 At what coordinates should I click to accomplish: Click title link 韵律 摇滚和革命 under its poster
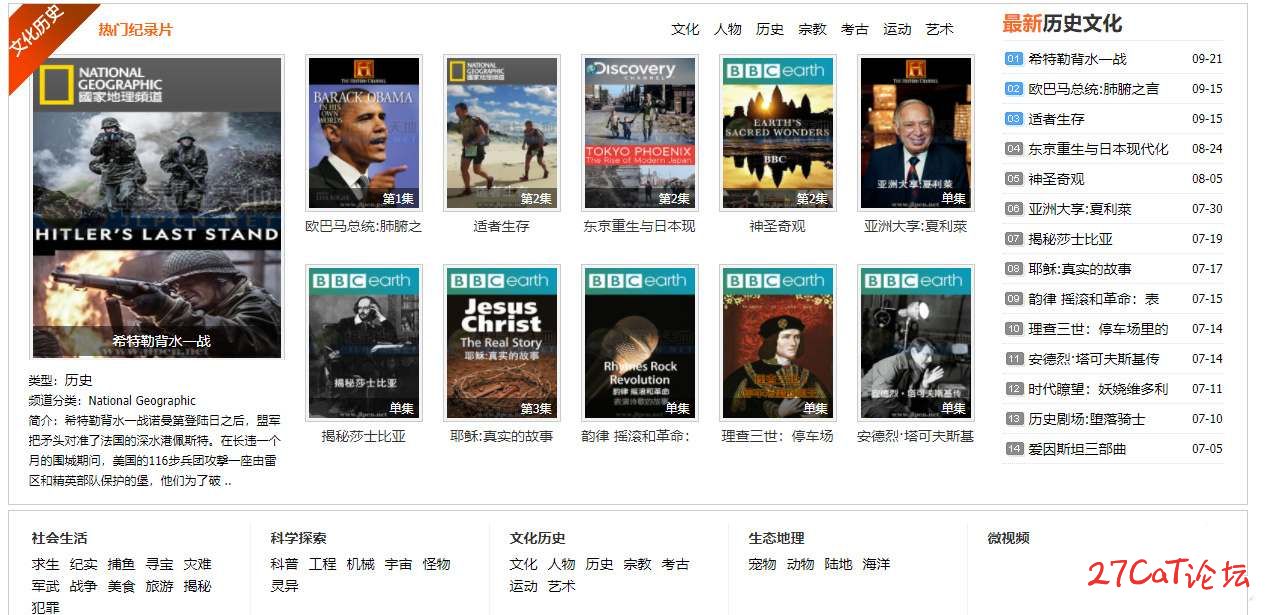pyautogui.click(x=635, y=437)
